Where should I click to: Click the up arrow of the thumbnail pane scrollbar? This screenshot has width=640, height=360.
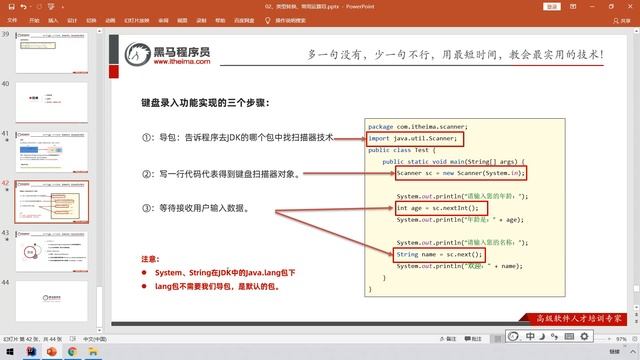99,31
